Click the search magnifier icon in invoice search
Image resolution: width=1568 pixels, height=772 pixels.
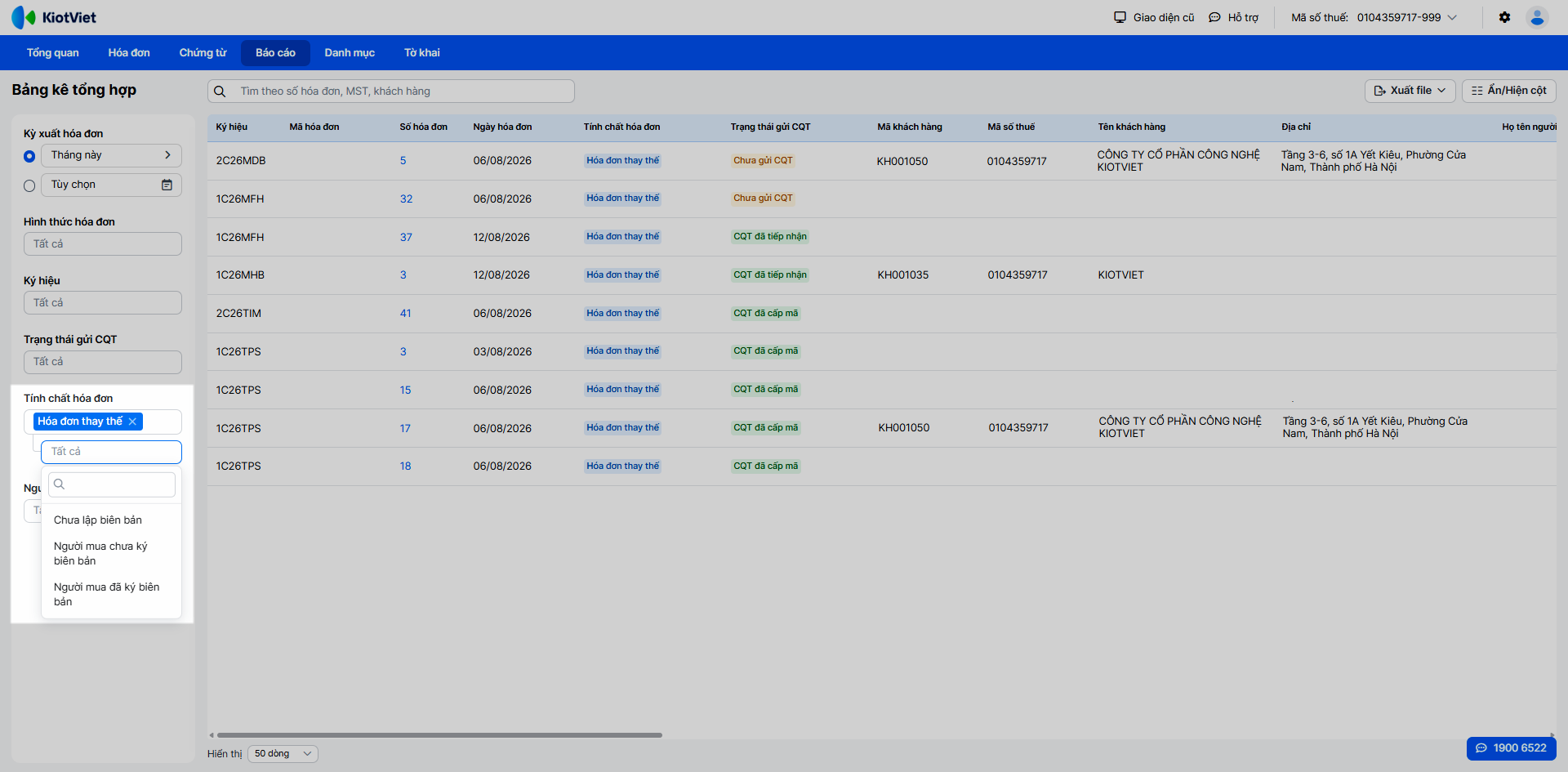click(x=220, y=91)
